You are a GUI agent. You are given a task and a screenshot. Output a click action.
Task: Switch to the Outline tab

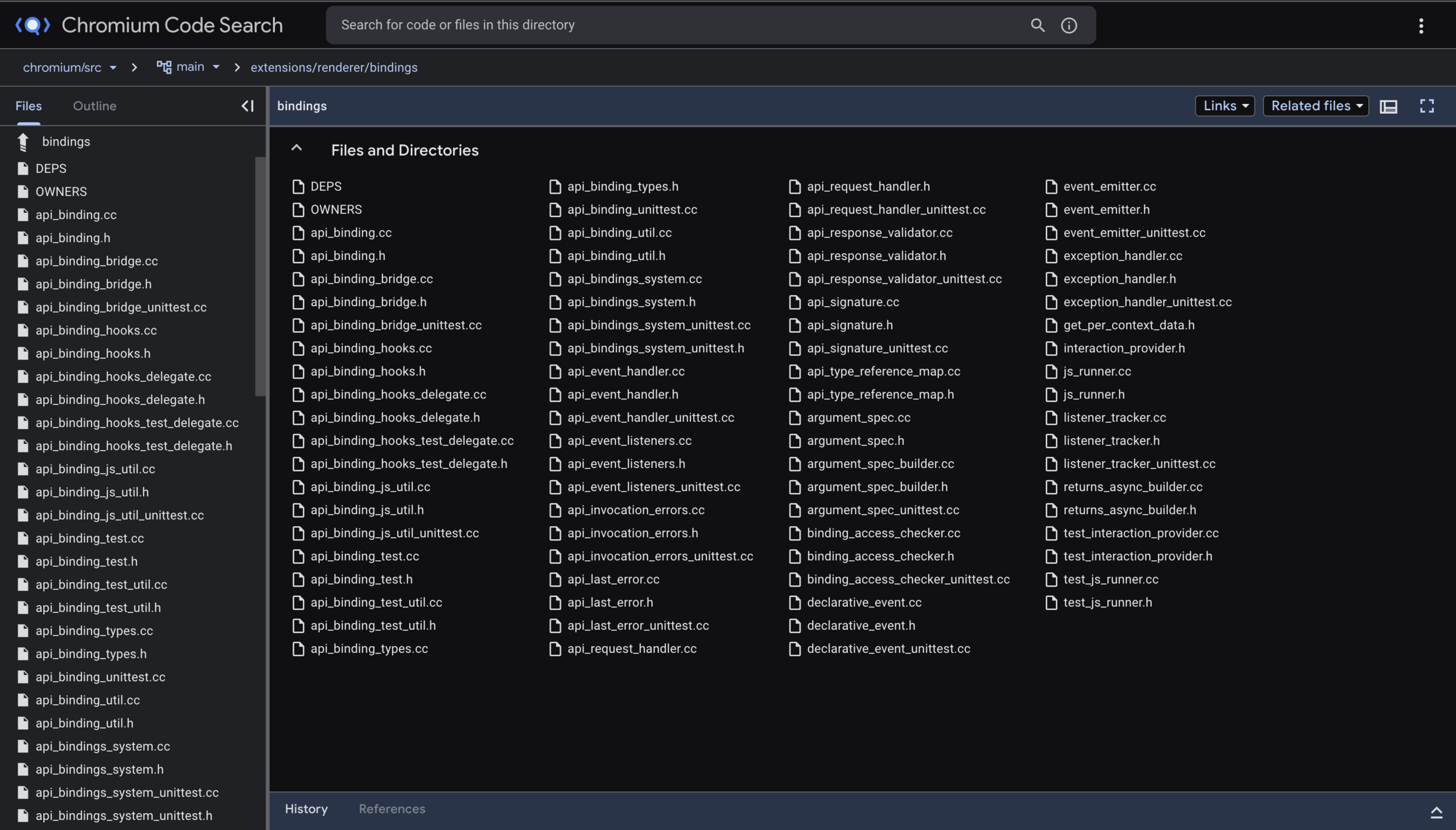[95, 106]
